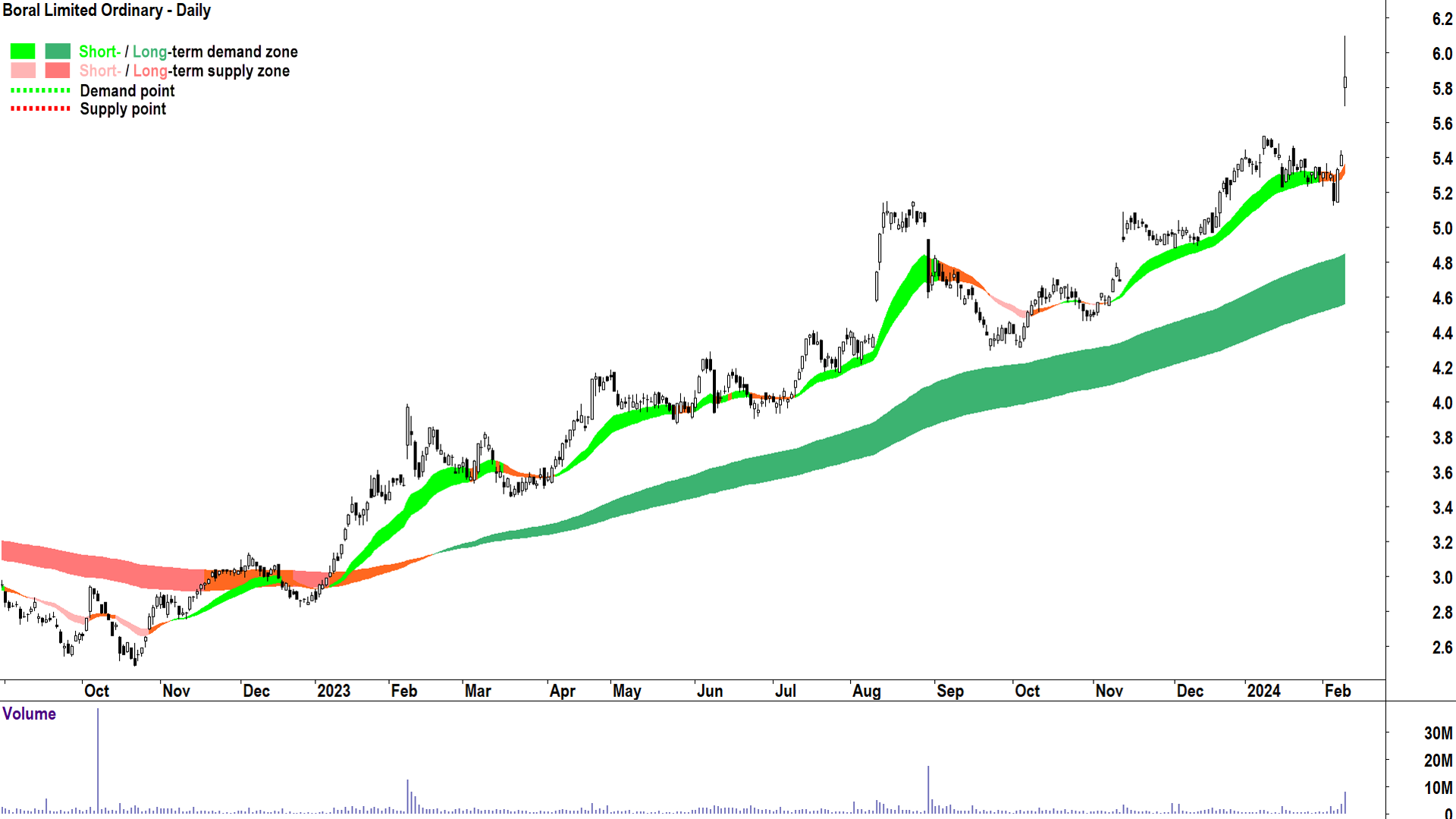Viewport: 1456px width, 819px height.
Task: Click the 30M volume axis label
Action: point(1438,733)
